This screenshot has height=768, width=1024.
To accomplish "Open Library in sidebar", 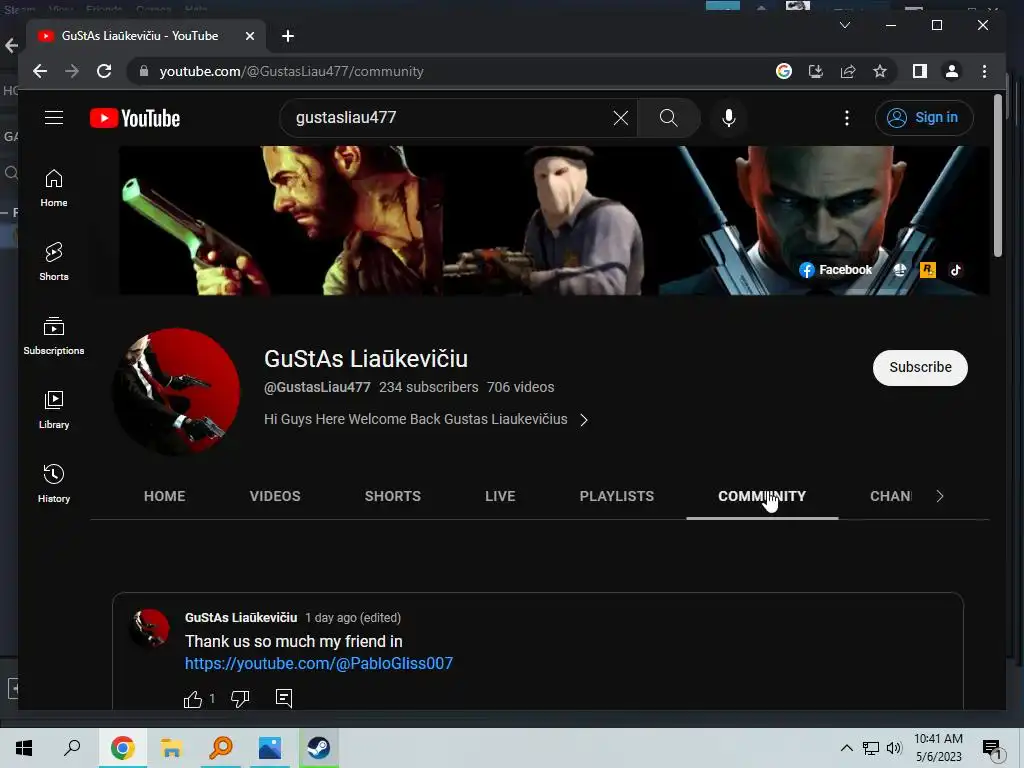I will click(x=54, y=409).
